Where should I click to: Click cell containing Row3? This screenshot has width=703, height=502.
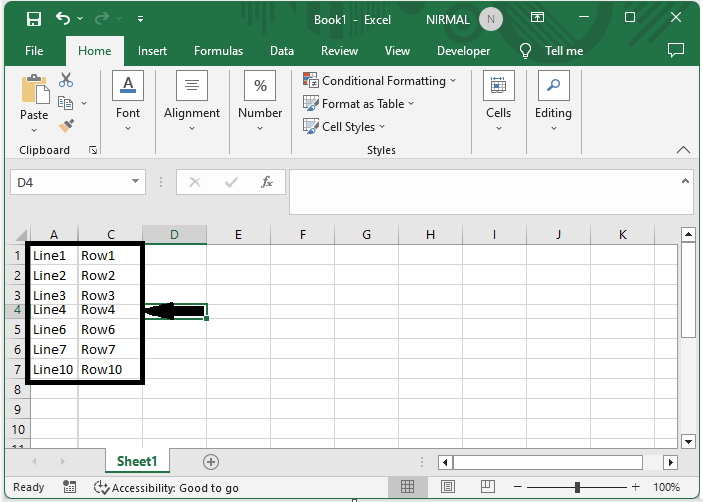click(x=110, y=295)
